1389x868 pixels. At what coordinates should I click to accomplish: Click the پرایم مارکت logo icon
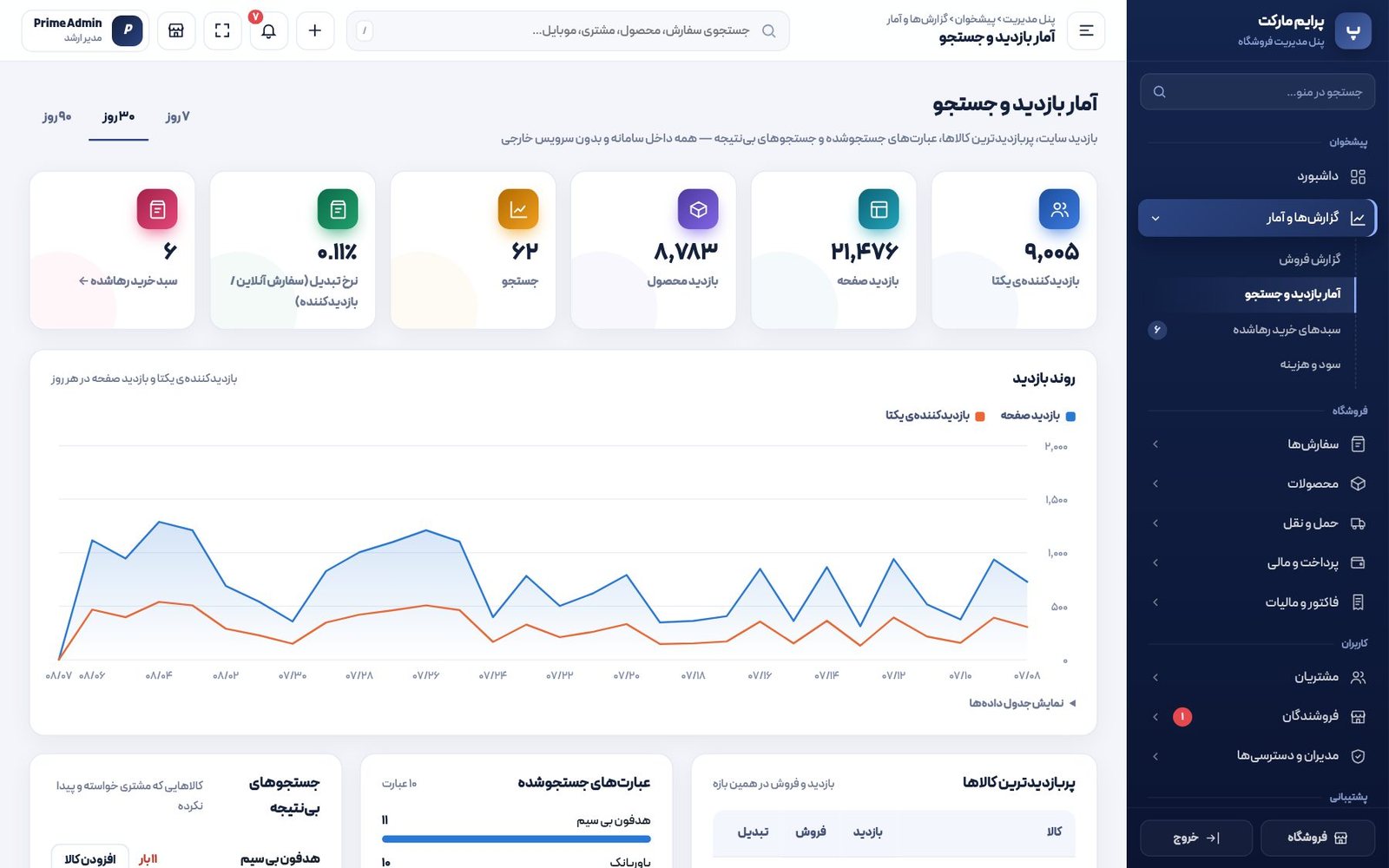pos(1353,30)
